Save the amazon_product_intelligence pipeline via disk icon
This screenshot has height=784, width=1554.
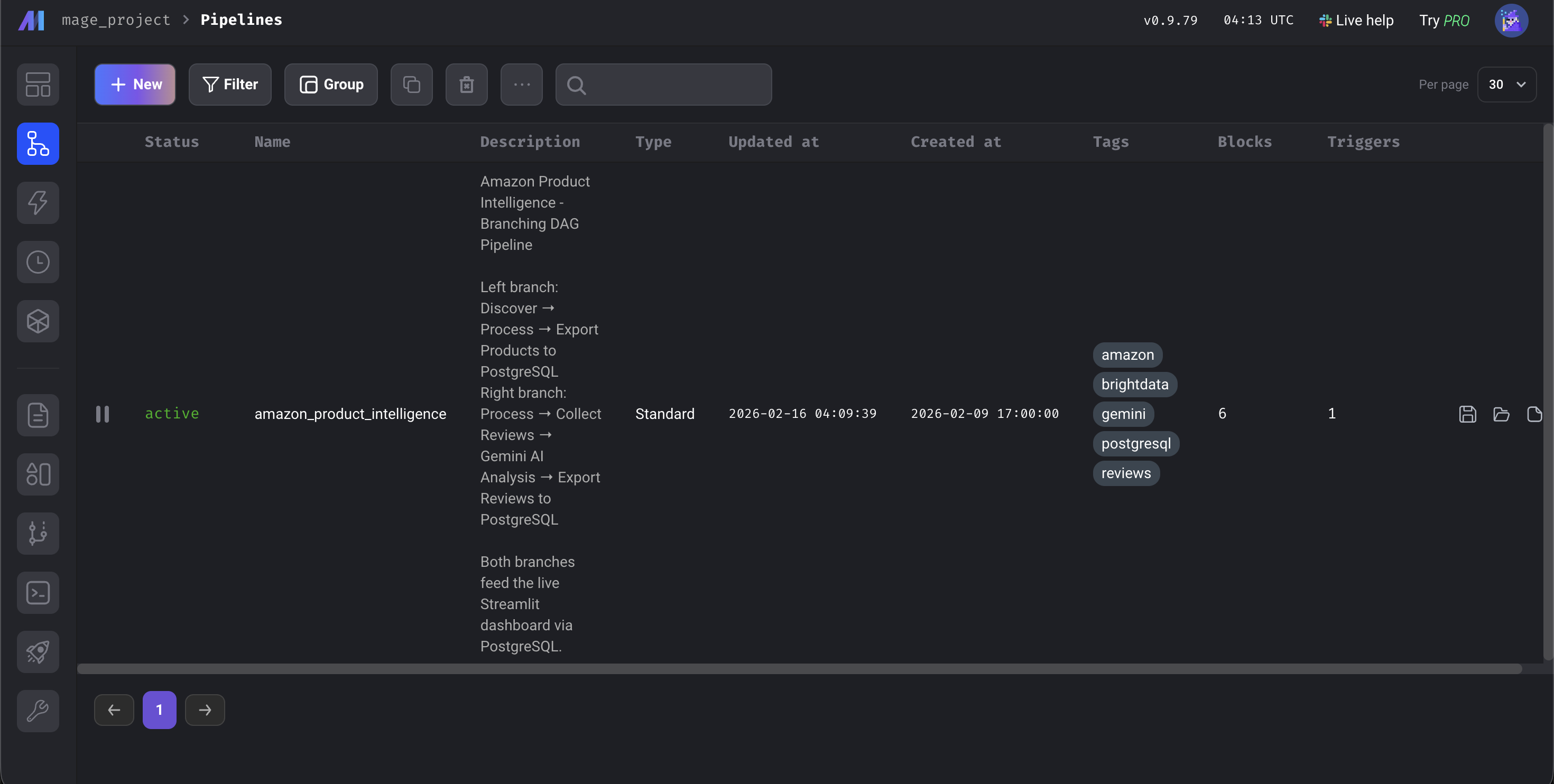coord(1467,414)
